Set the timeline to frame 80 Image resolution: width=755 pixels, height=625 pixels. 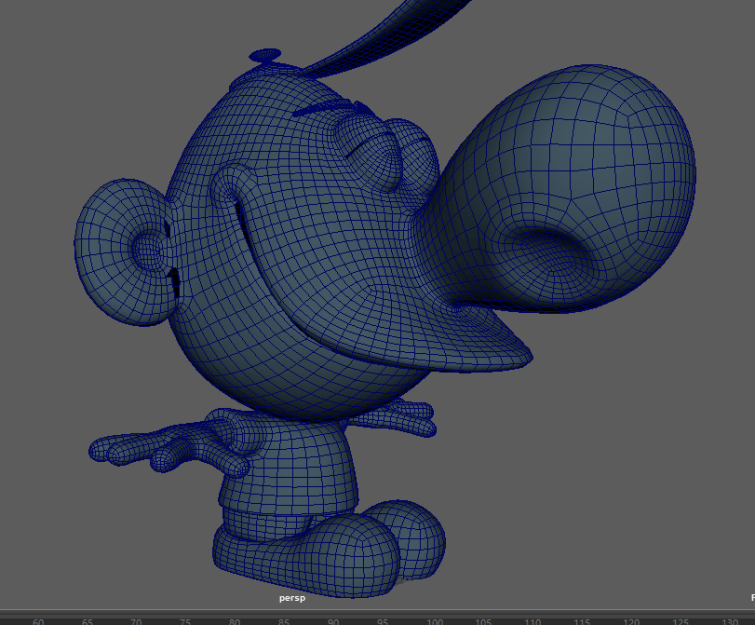(x=235, y=620)
